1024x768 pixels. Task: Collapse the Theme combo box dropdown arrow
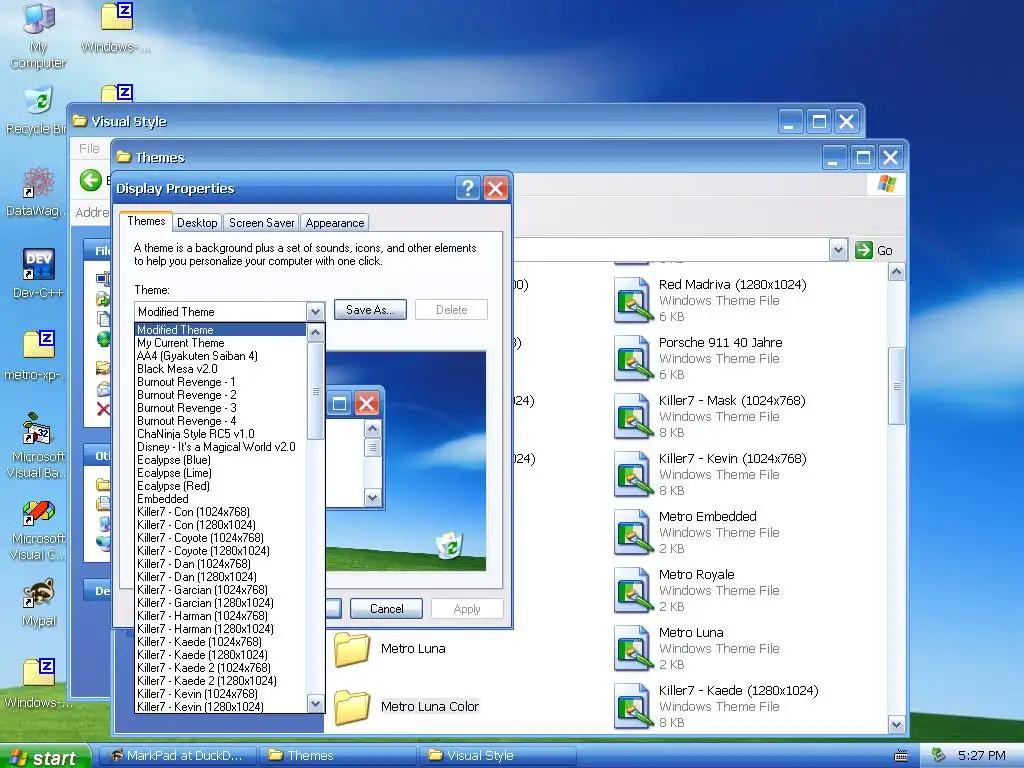pos(315,312)
